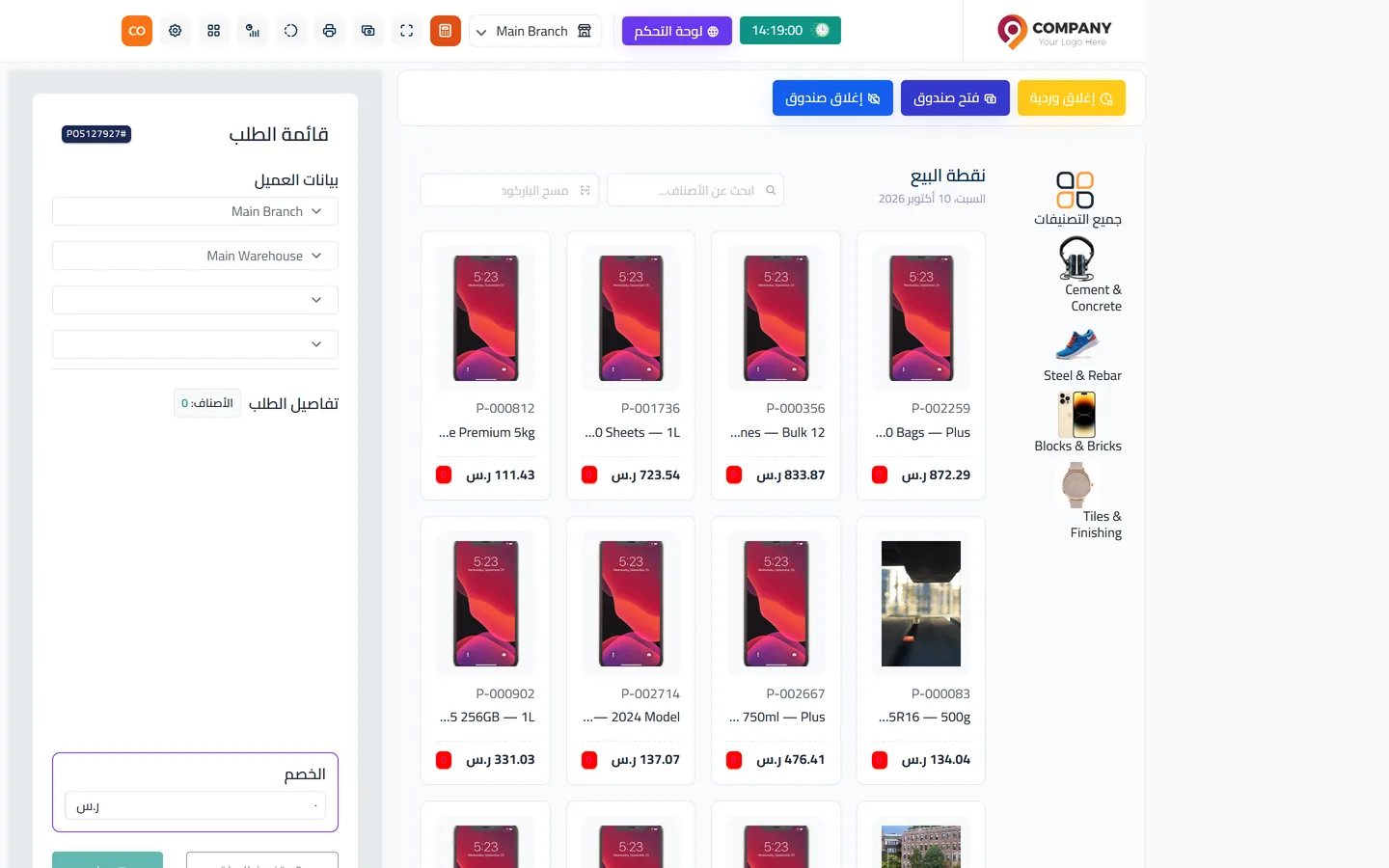Click the red square on the P-000902 card
This screenshot has height=868, width=1389.
pyautogui.click(x=444, y=760)
